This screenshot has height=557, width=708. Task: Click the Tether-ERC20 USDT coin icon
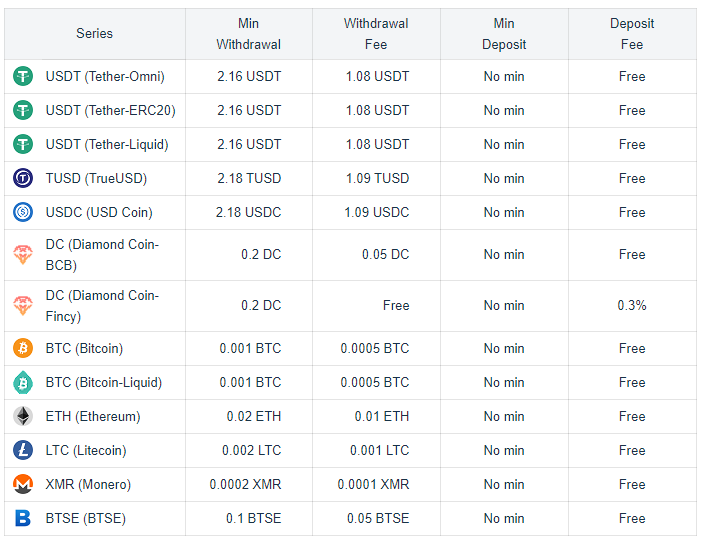point(23,110)
